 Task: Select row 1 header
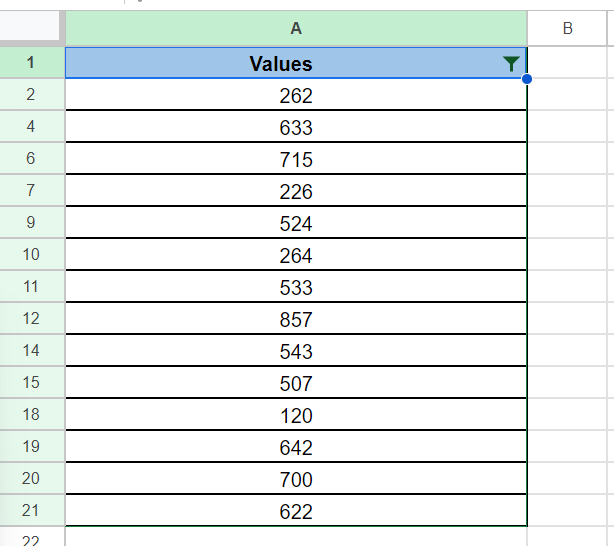pos(31,64)
